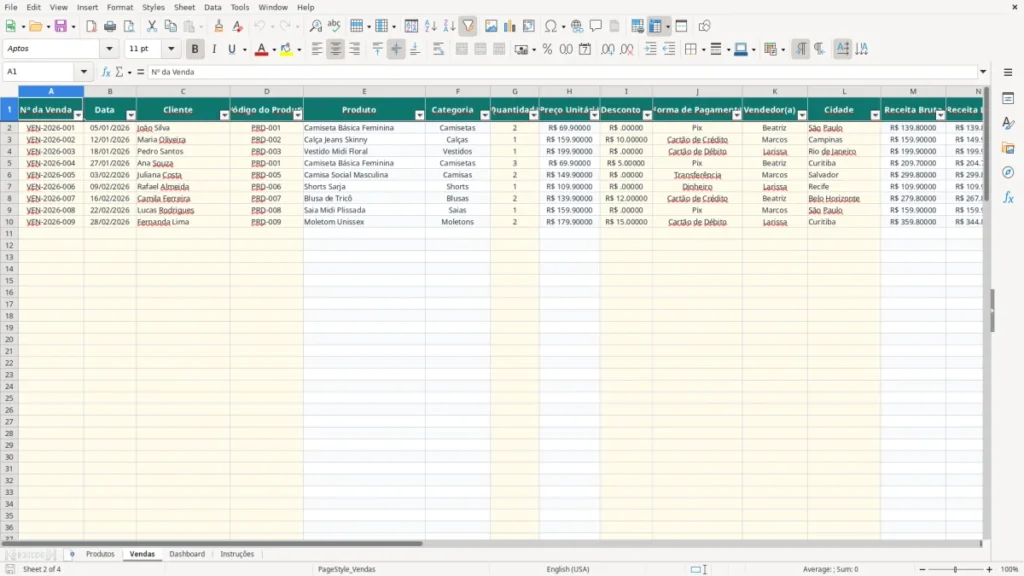Open the Cidade column filter dropdown

tap(875, 115)
